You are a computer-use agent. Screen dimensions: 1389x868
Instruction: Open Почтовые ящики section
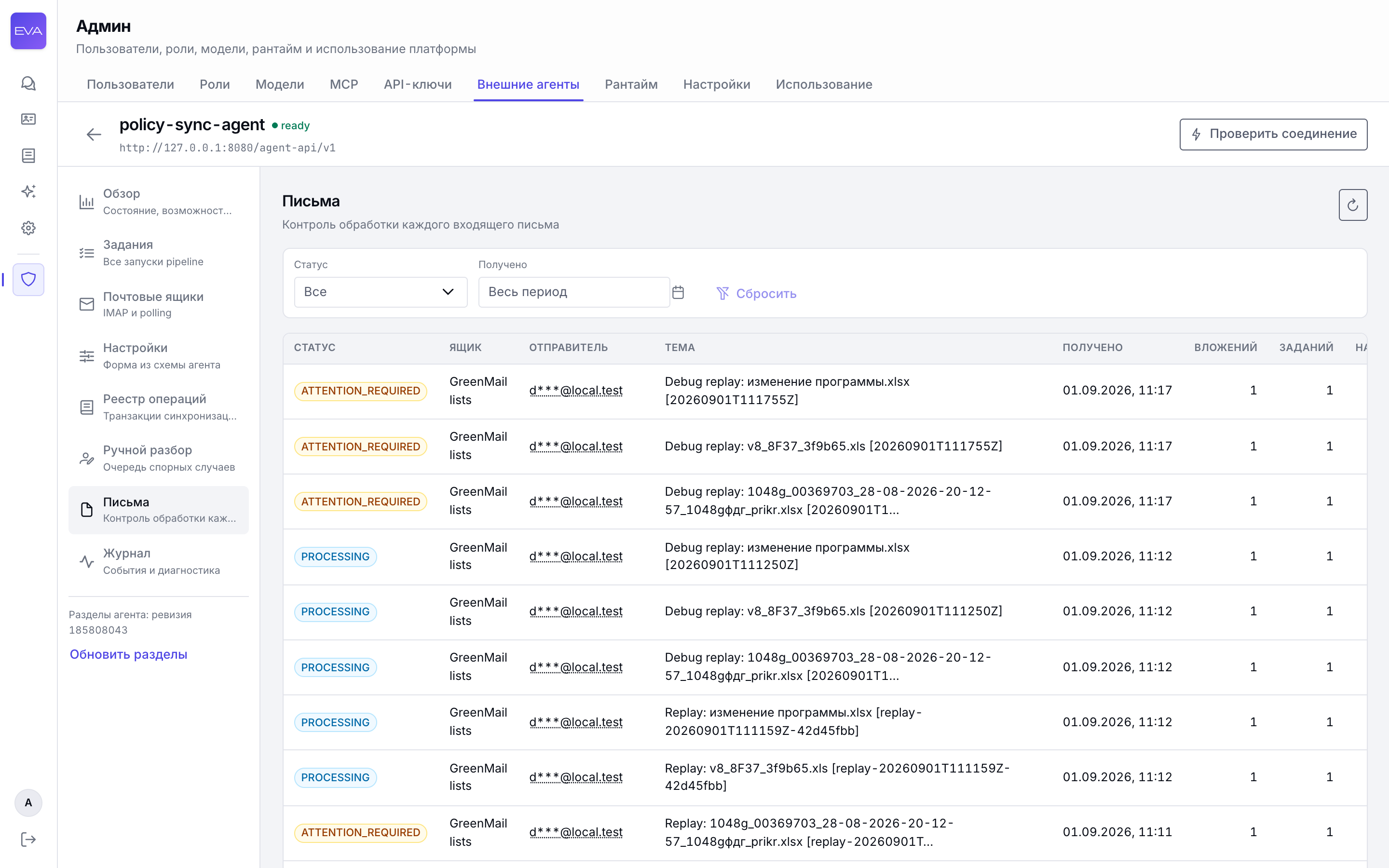click(158, 304)
